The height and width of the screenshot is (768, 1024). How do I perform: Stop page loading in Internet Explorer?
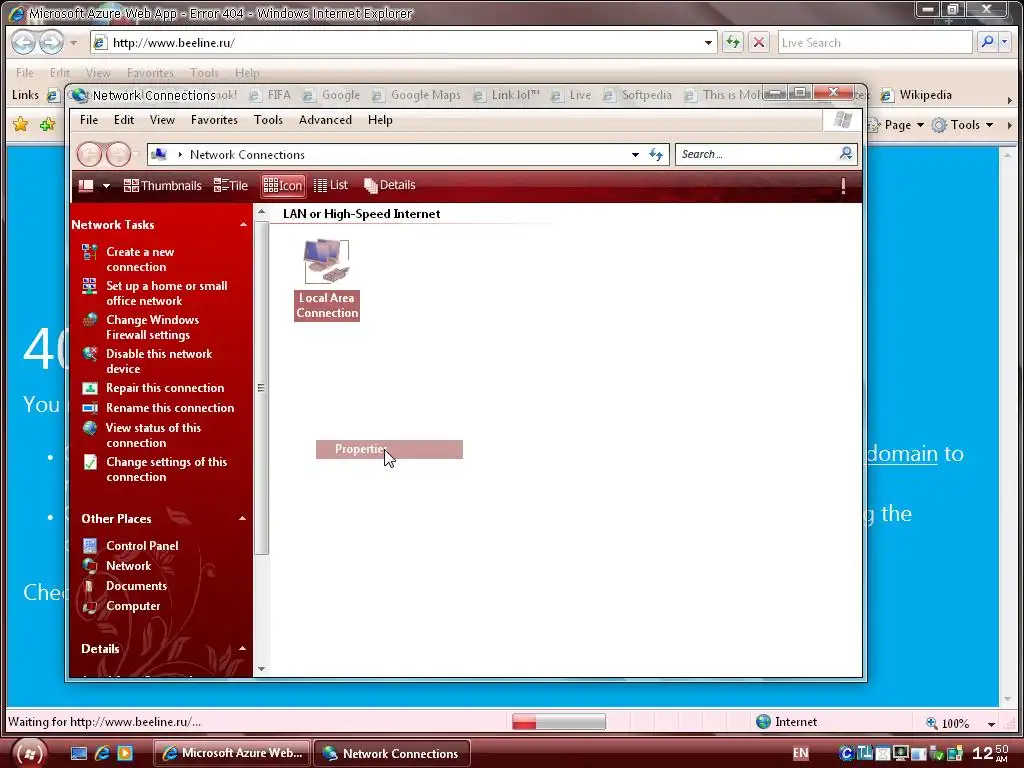pos(759,43)
